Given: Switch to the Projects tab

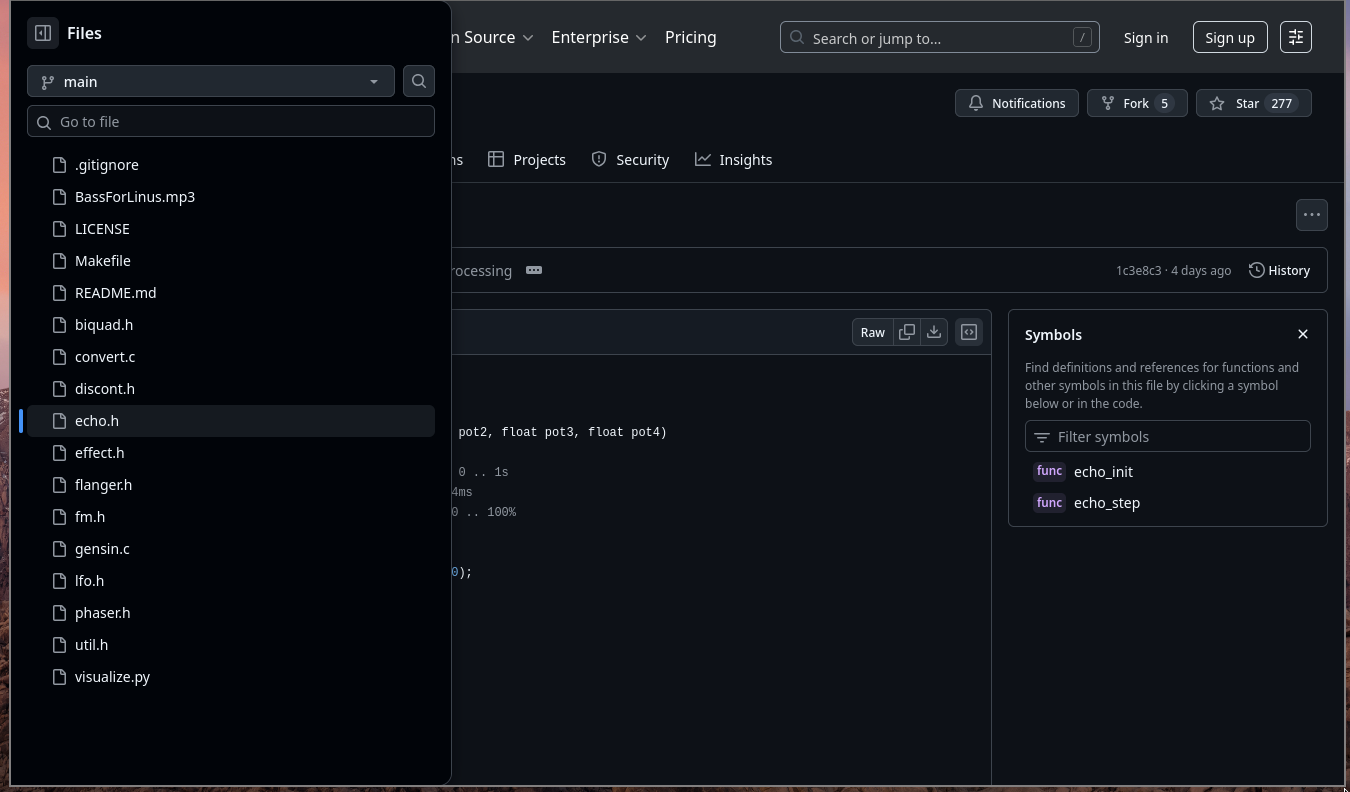Looking at the screenshot, I should pyautogui.click(x=527, y=160).
